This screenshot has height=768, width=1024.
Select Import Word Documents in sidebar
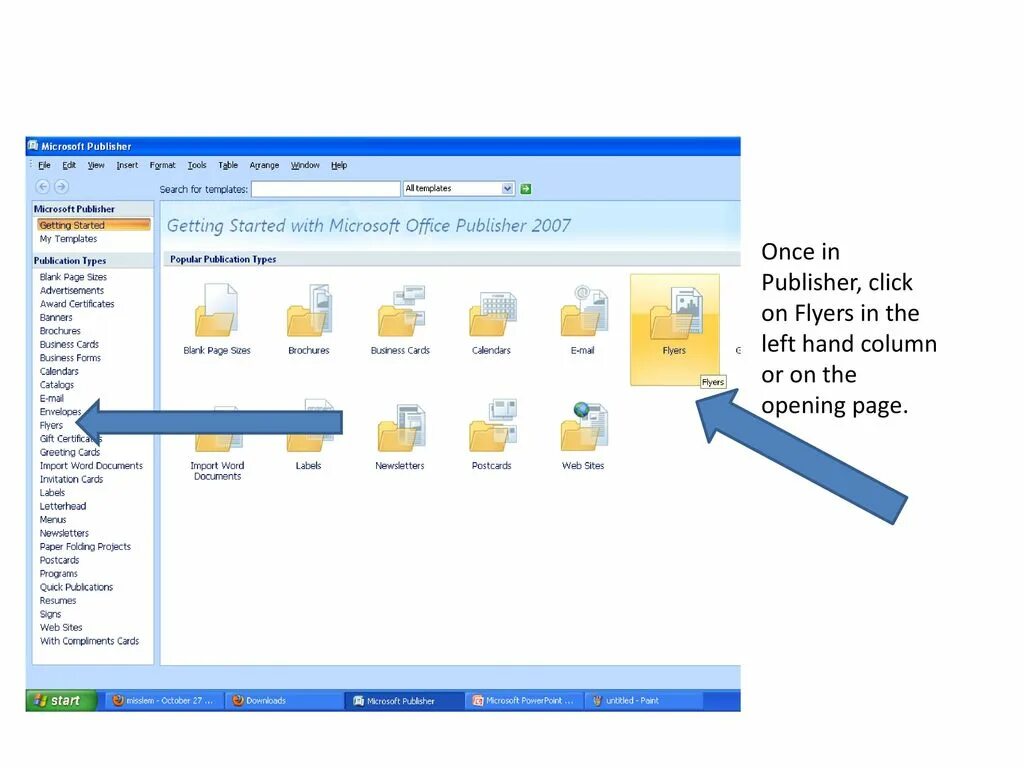(x=91, y=466)
